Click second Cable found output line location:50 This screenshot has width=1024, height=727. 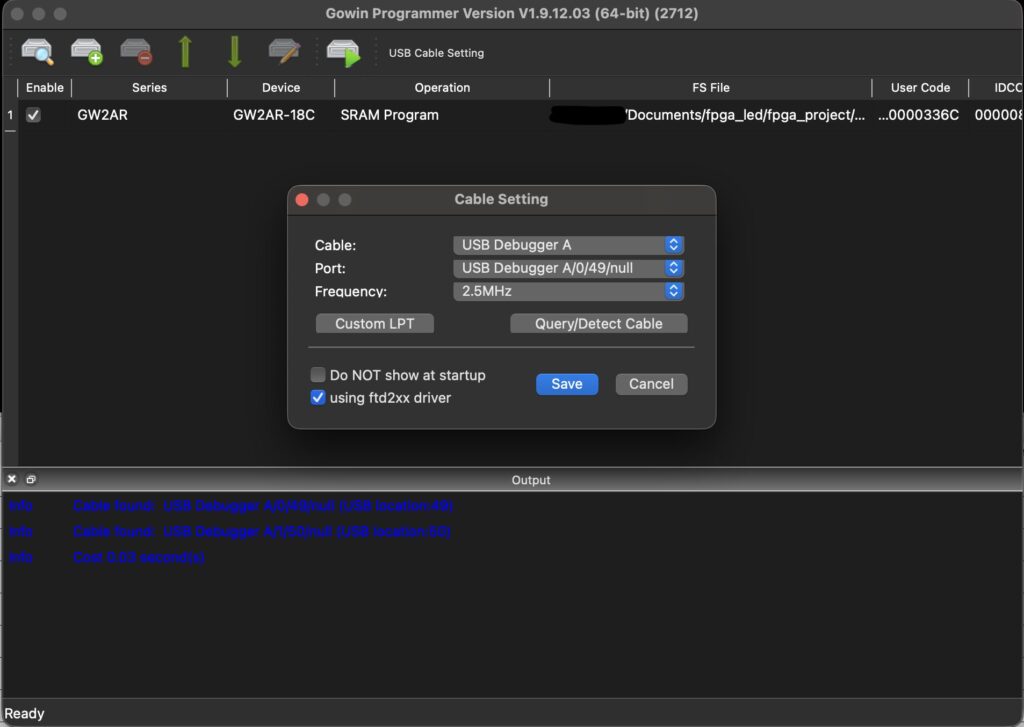point(261,531)
